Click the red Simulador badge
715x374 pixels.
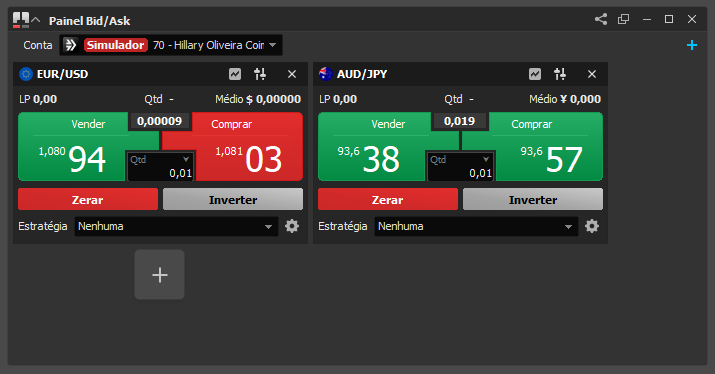click(116, 45)
